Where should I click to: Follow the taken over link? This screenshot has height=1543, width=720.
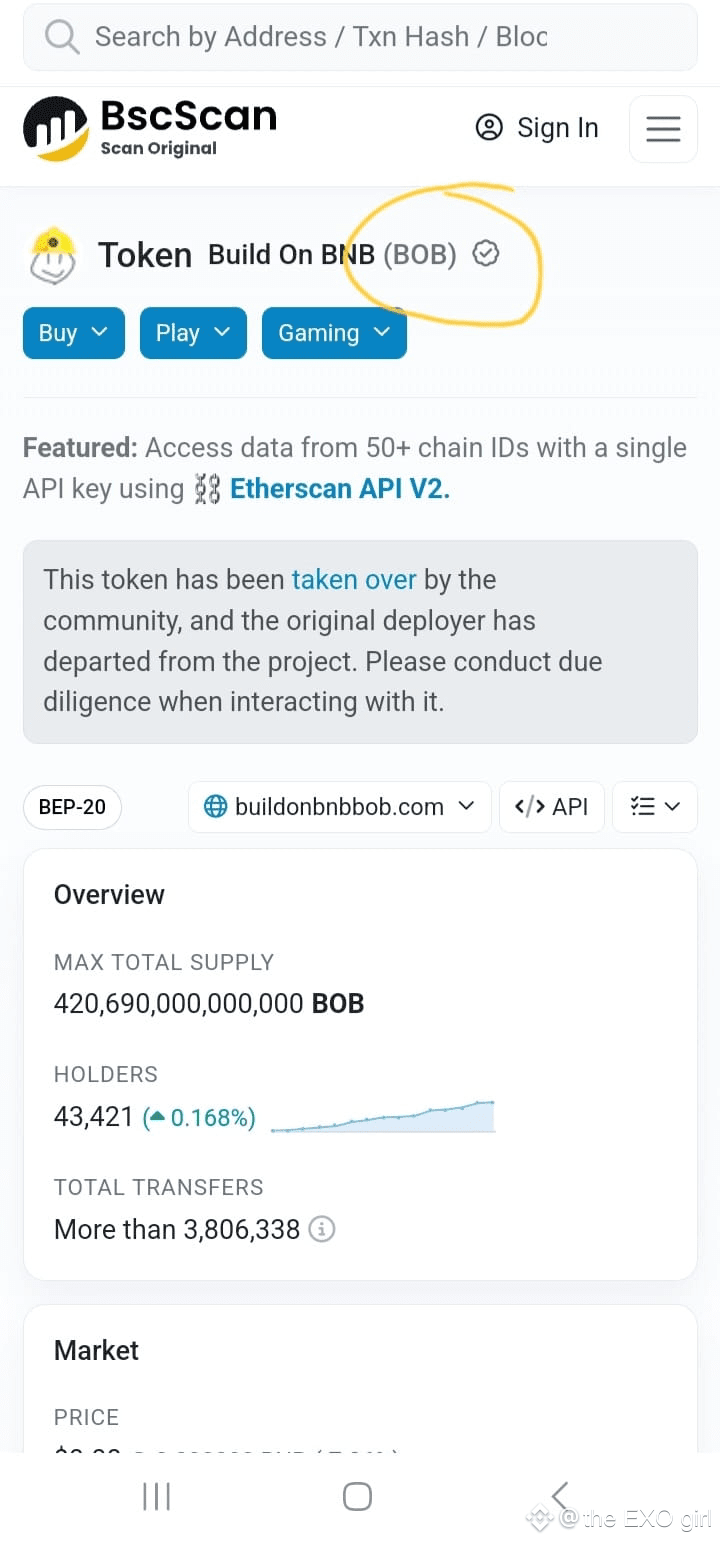[355, 579]
